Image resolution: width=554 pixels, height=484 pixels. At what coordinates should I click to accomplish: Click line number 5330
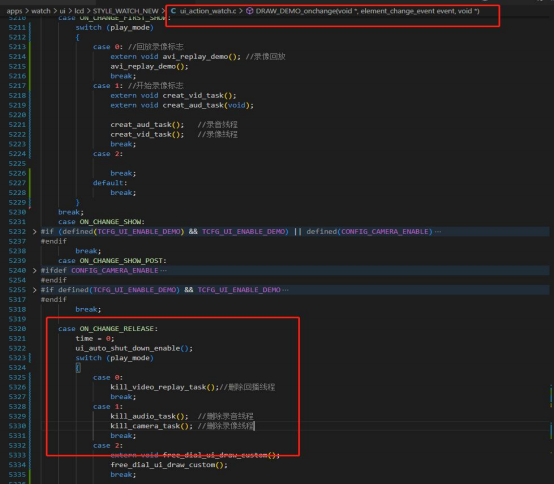17,426
